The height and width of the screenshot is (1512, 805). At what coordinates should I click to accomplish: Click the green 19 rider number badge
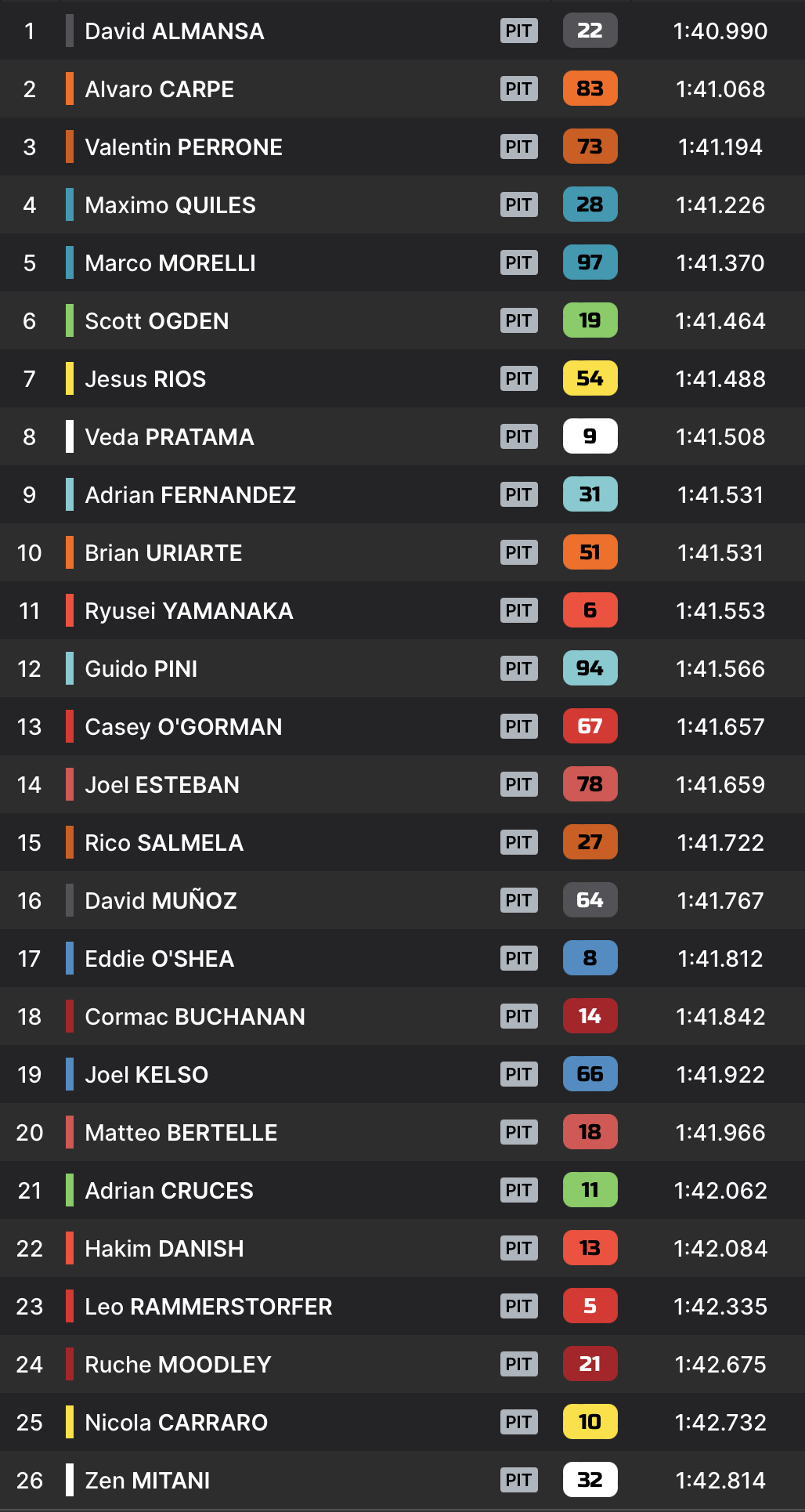click(x=590, y=320)
